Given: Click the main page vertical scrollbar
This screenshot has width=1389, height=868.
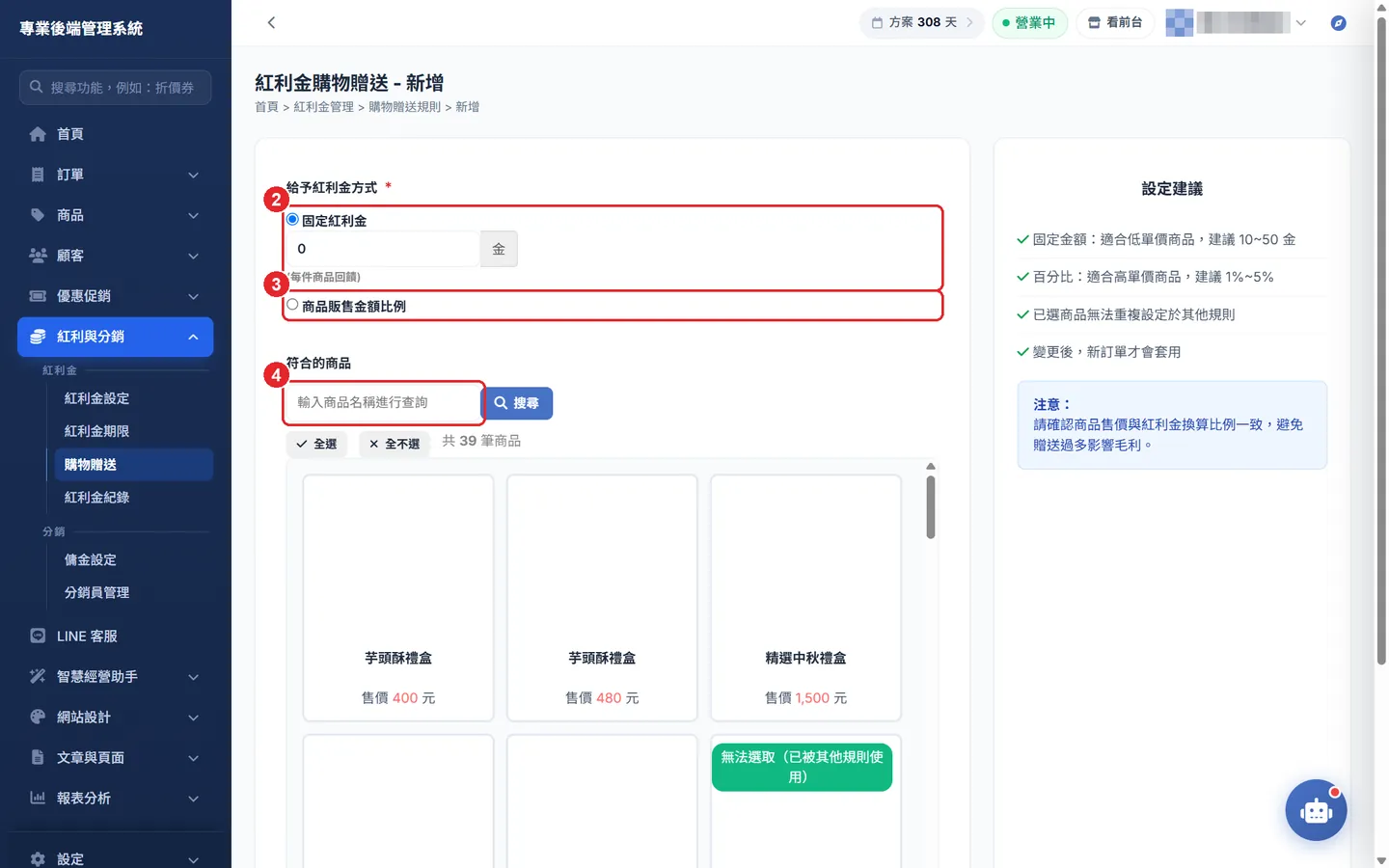Looking at the screenshot, I should point(1381,341).
